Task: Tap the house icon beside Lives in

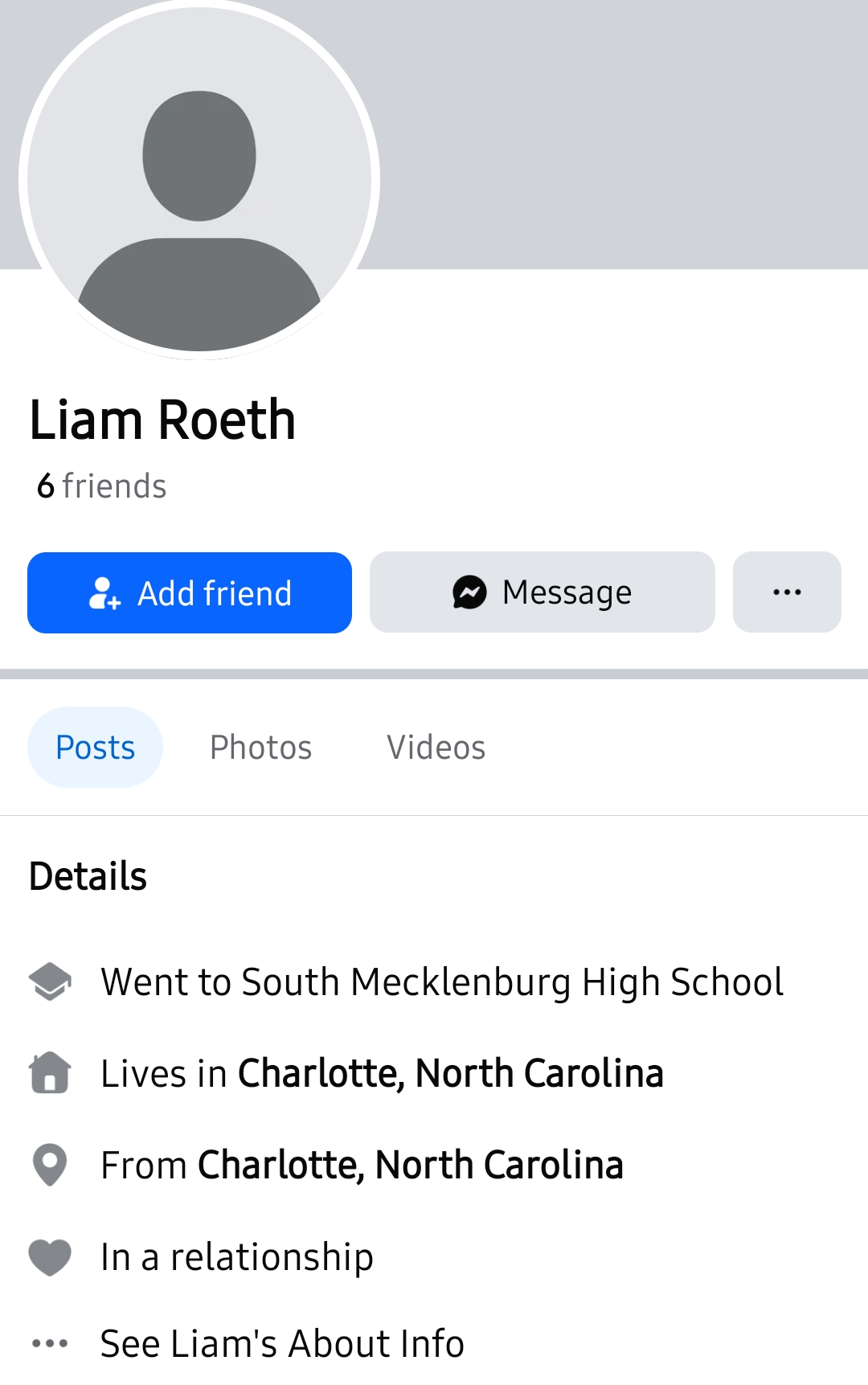Action: 50,1073
